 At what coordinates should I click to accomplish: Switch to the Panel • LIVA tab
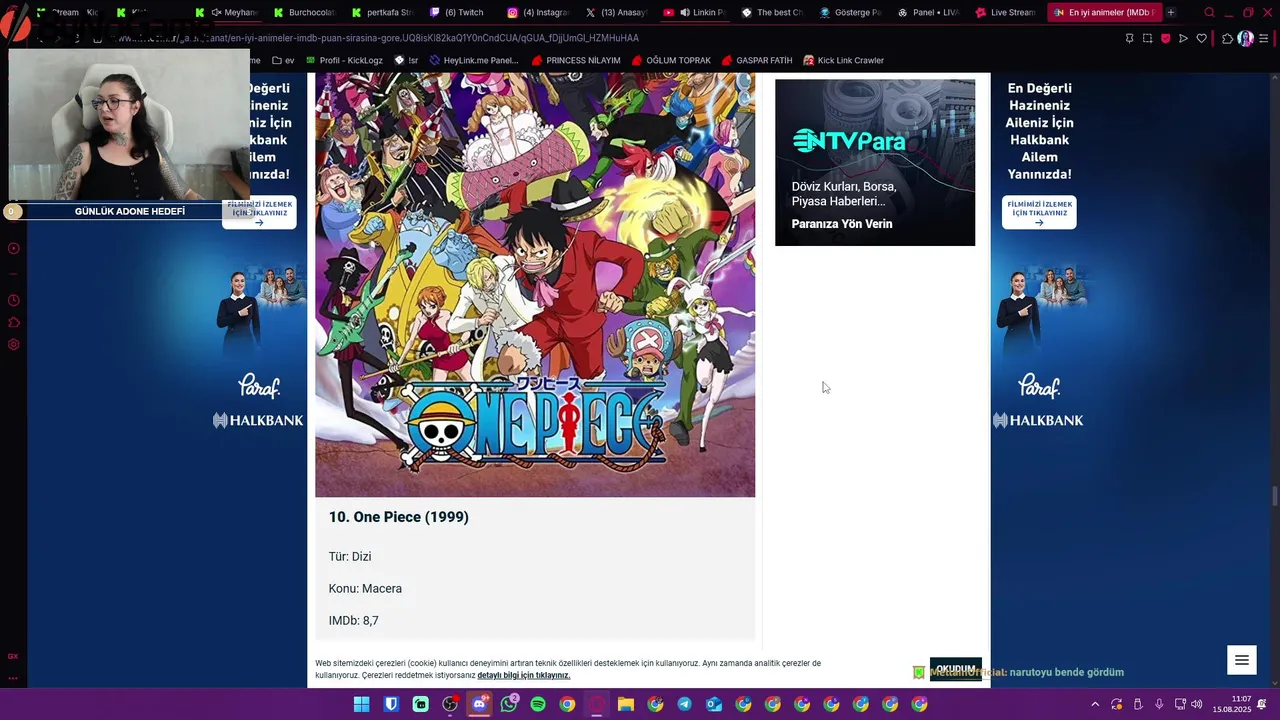929,12
